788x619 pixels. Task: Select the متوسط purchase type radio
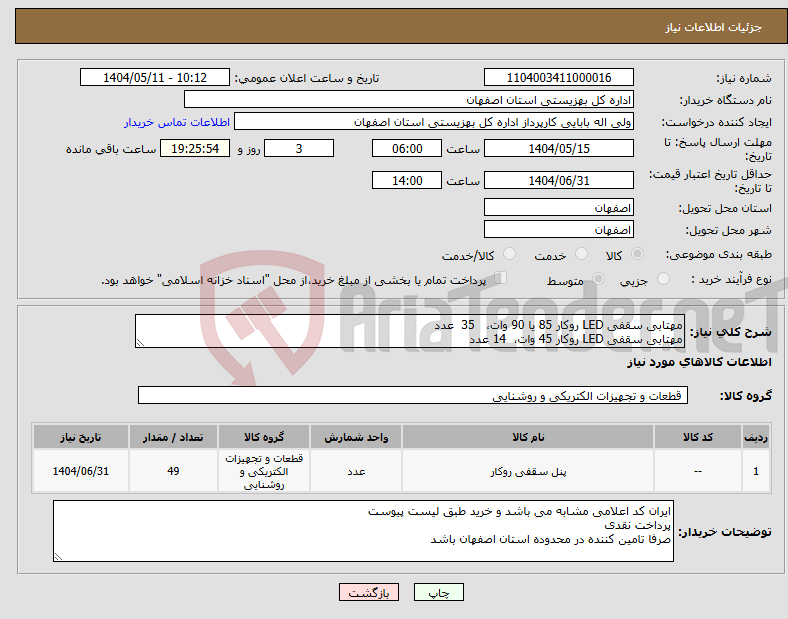pos(599,278)
